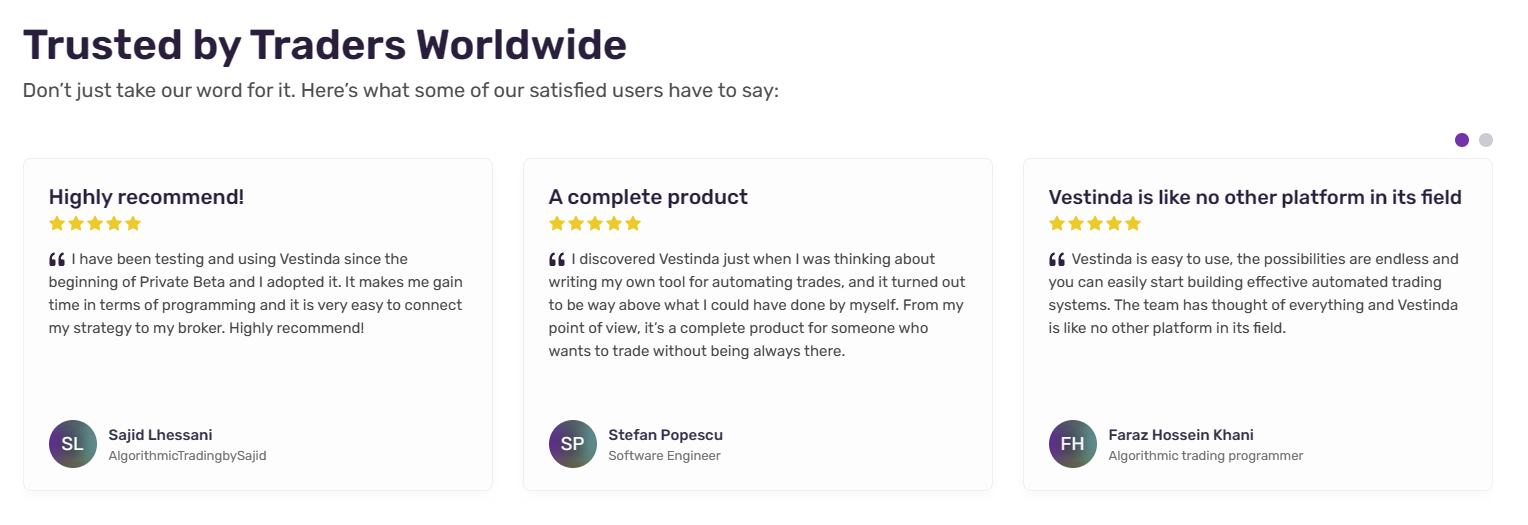Click the AlgorithmicTradingbySajid label
Image resolution: width=1528 pixels, height=525 pixels.
point(187,456)
